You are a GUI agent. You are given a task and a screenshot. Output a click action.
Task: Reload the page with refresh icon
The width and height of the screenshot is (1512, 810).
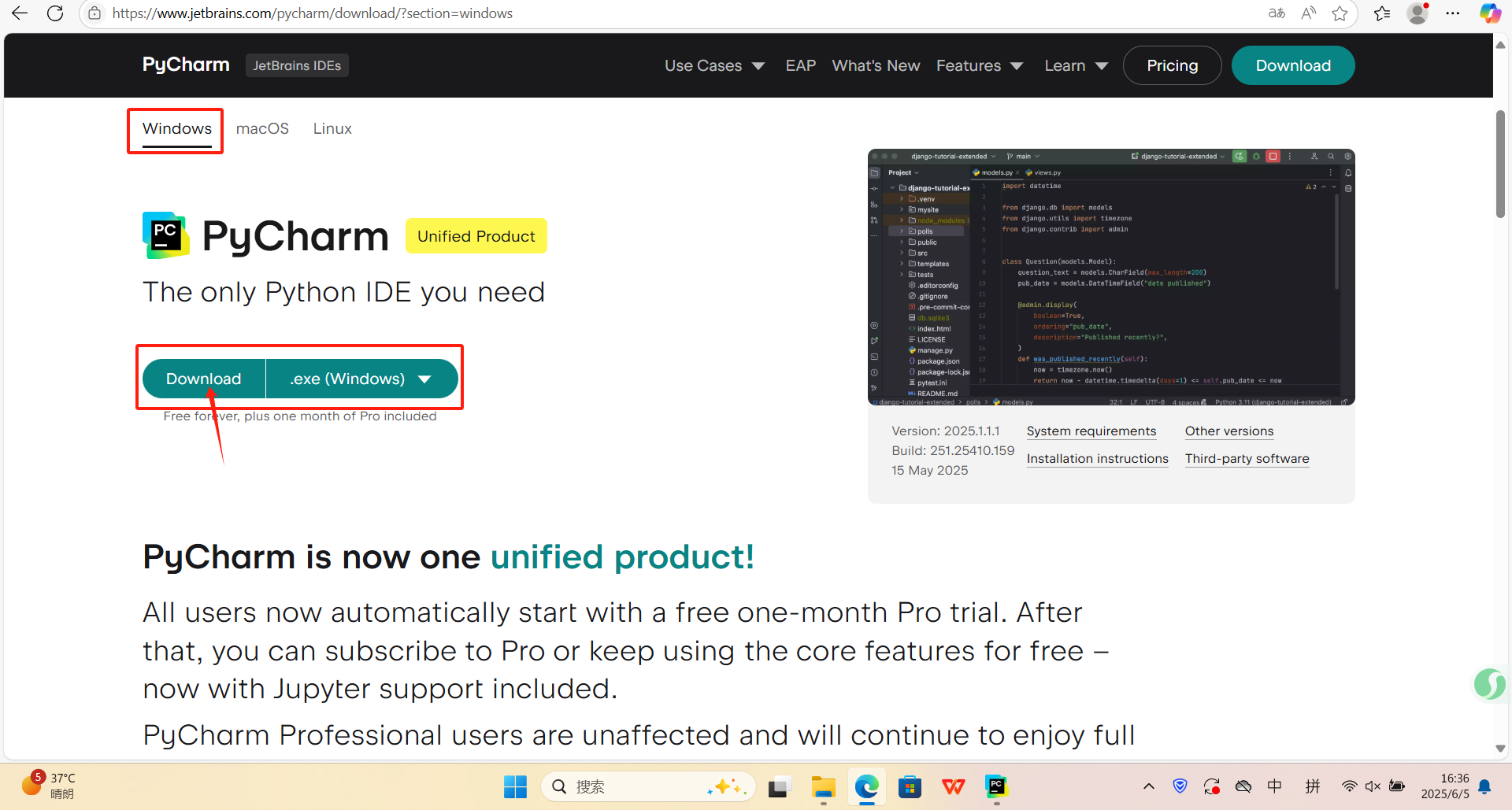click(x=55, y=13)
